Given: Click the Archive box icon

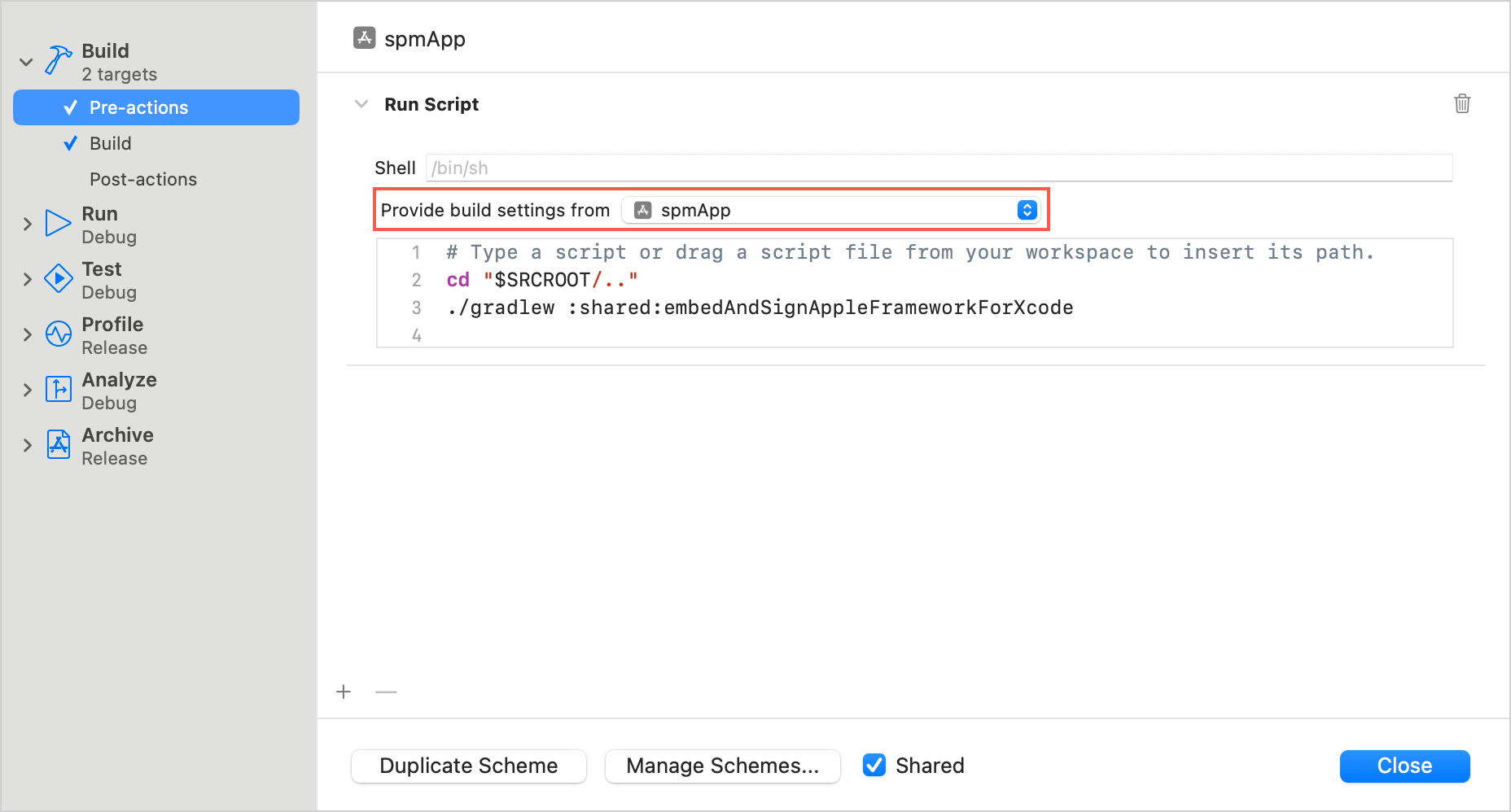Looking at the screenshot, I should tap(57, 444).
